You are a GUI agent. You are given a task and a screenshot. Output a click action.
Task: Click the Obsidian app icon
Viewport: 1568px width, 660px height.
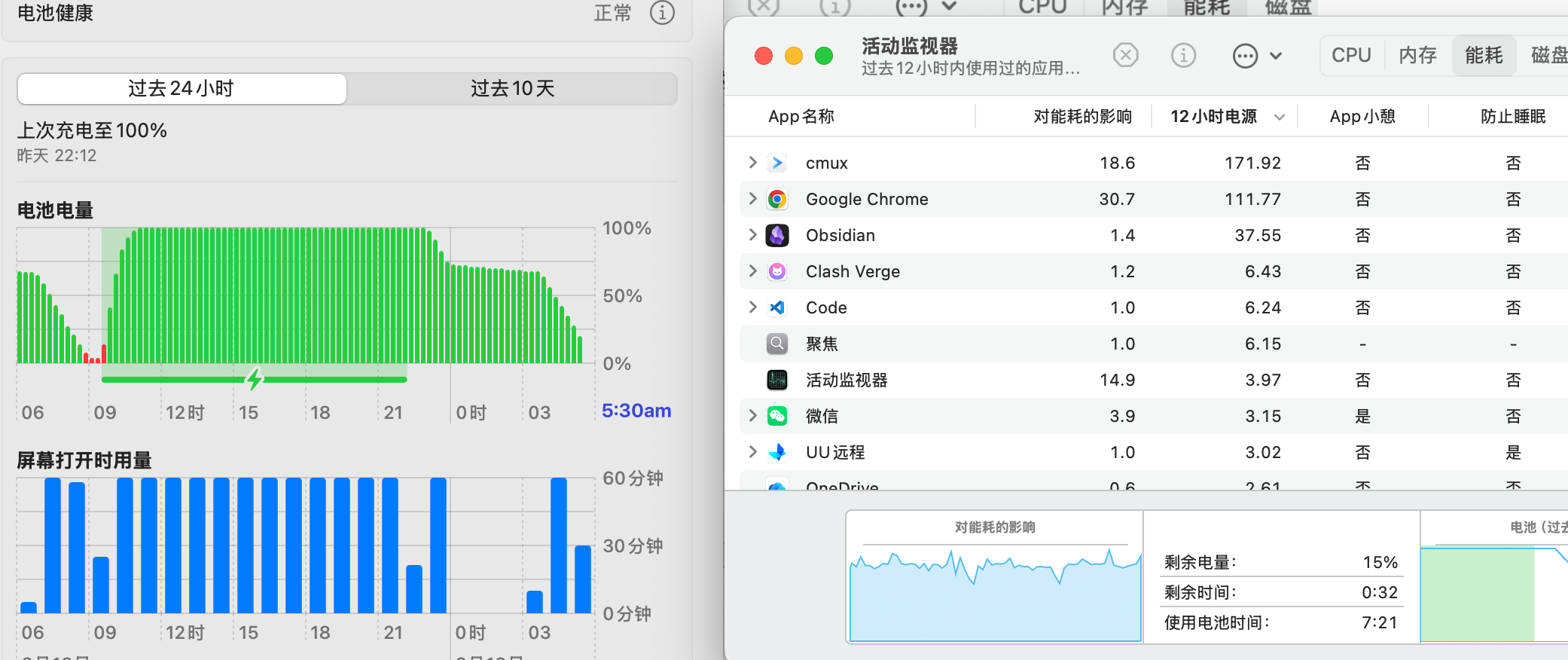[x=777, y=235]
